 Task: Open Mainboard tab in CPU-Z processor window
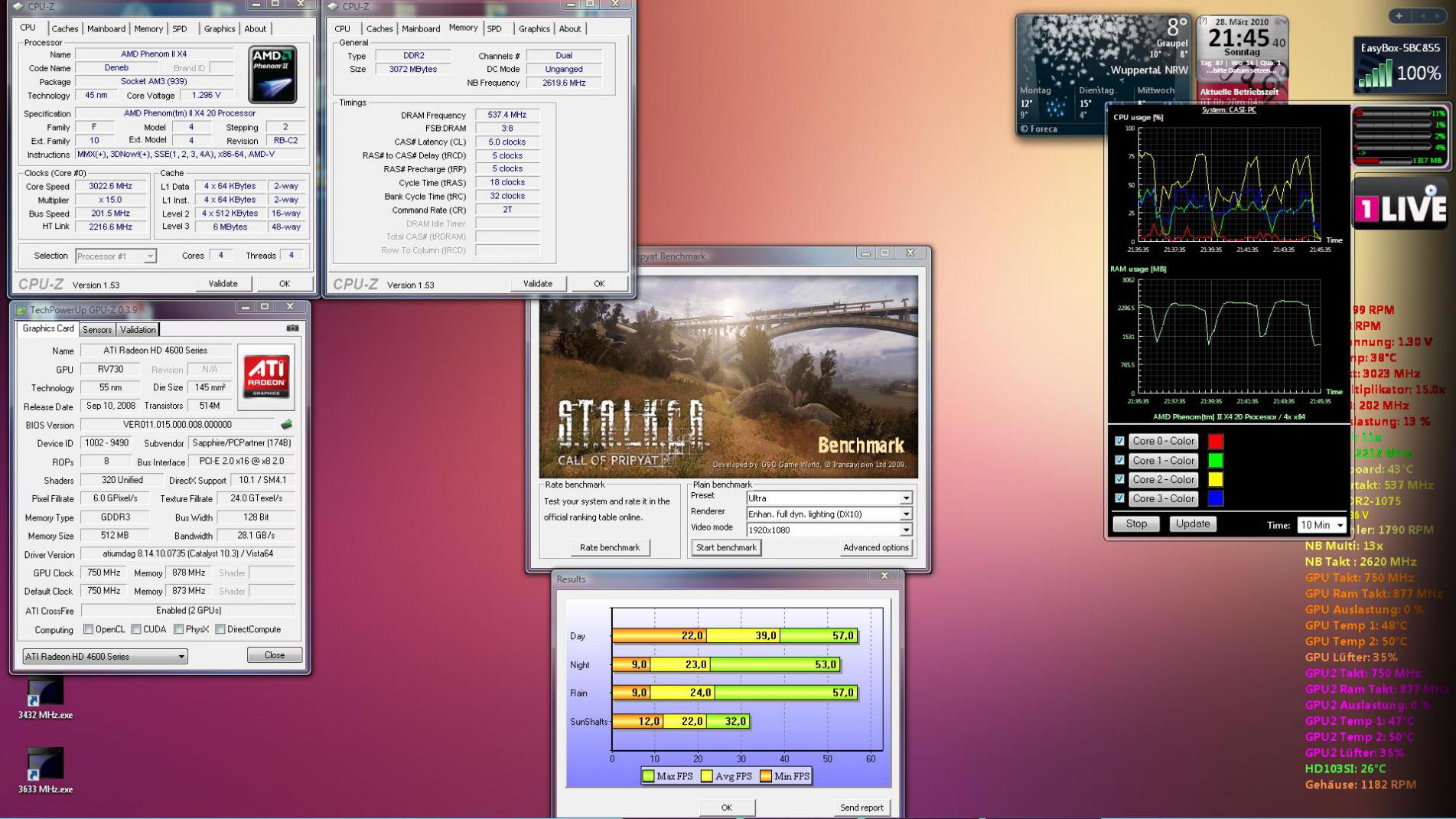tap(106, 29)
